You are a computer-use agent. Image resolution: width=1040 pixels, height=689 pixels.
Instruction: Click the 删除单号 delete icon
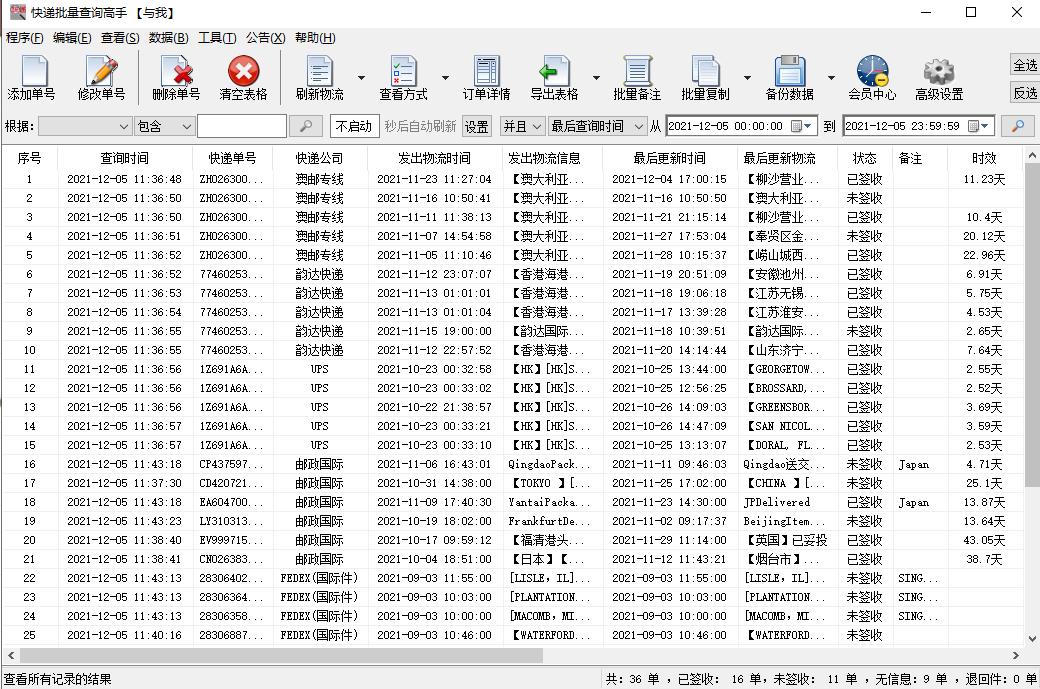coord(175,77)
